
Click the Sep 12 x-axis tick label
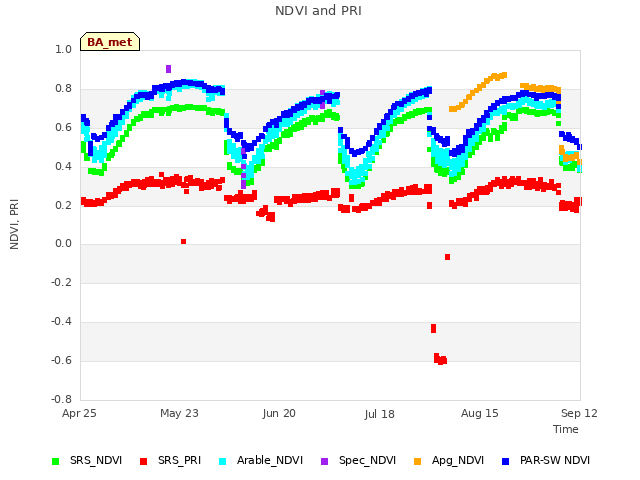tap(579, 413)
